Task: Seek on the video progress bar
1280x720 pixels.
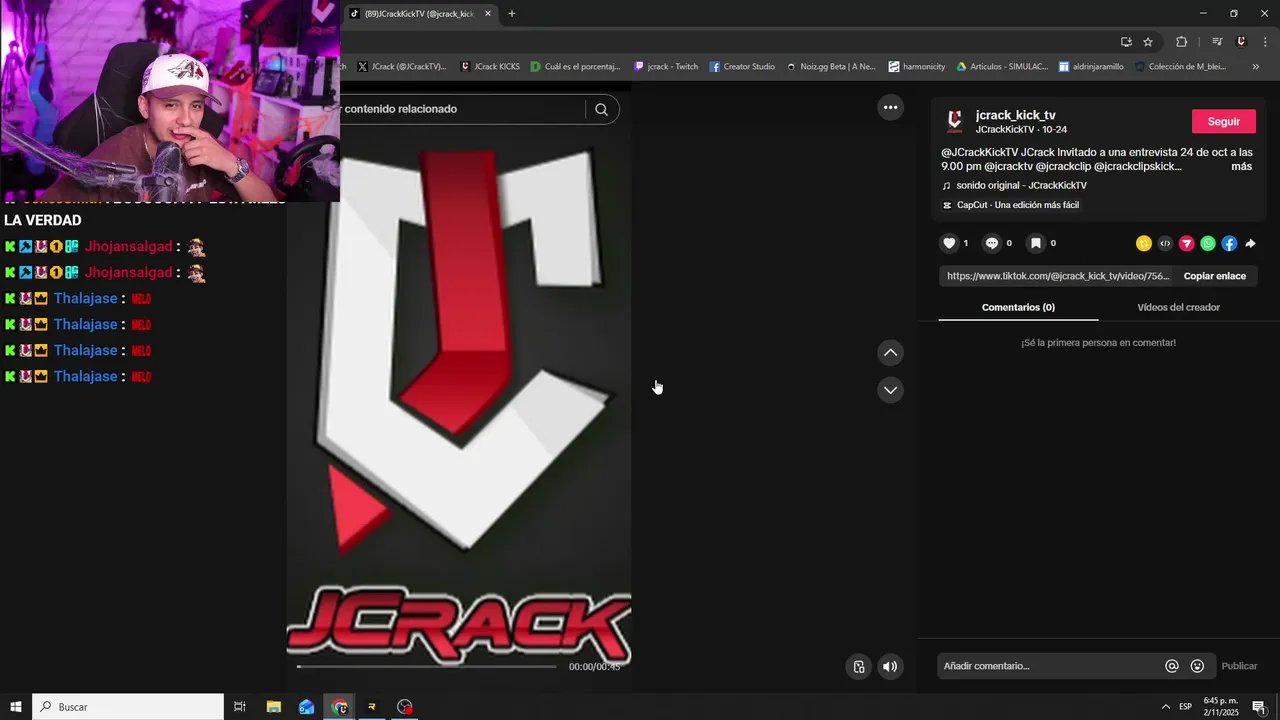Action: pyautogui.click(x=427, y=666)
